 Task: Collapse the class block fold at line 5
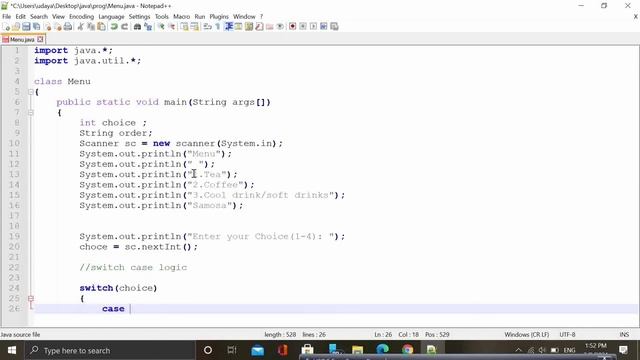31,92
